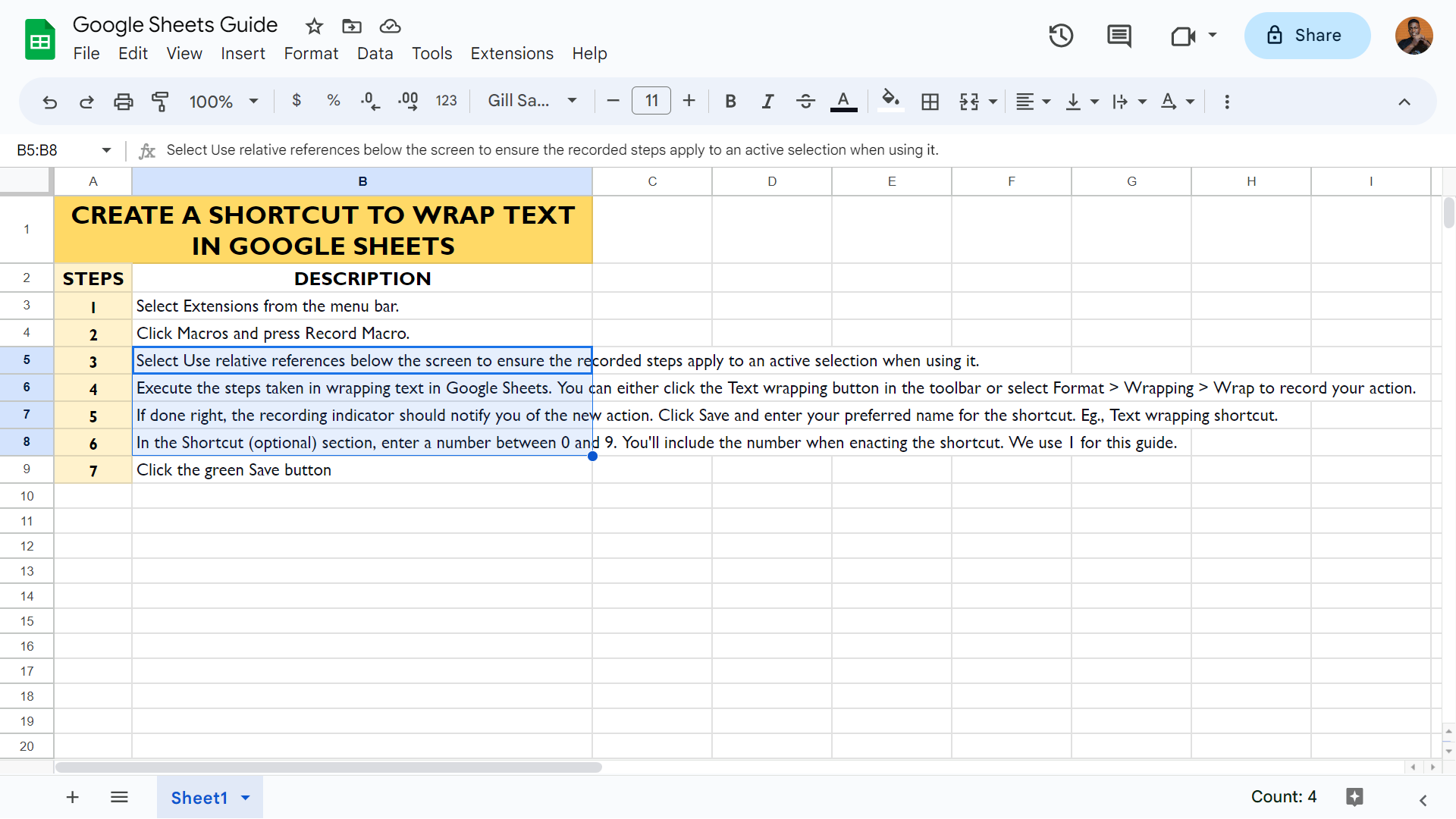Screen dimensions: 1456x819
Task: Toggle italic formatting
Action: tap(767, 101)
